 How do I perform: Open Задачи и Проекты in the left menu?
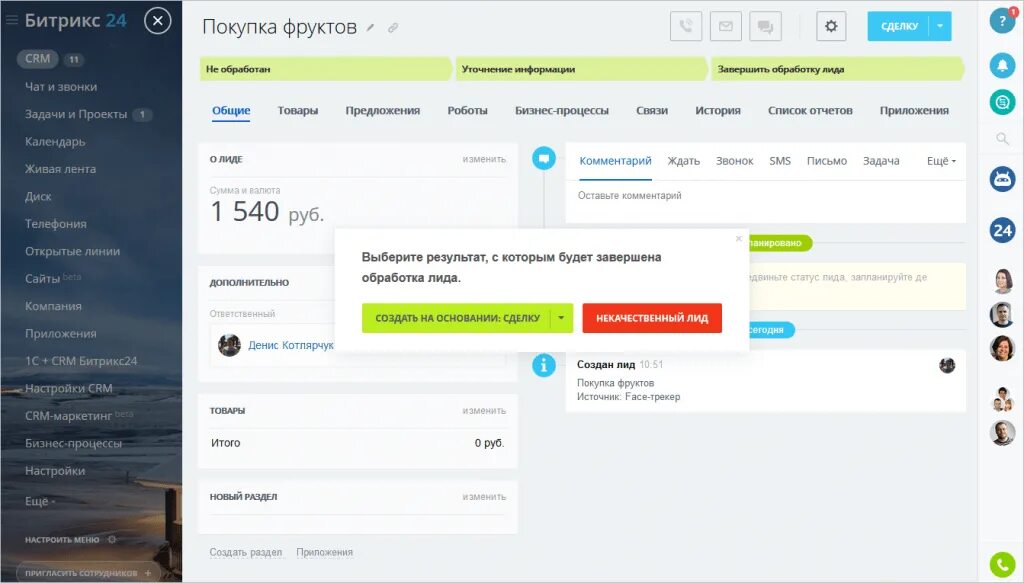tap(76, 114)
